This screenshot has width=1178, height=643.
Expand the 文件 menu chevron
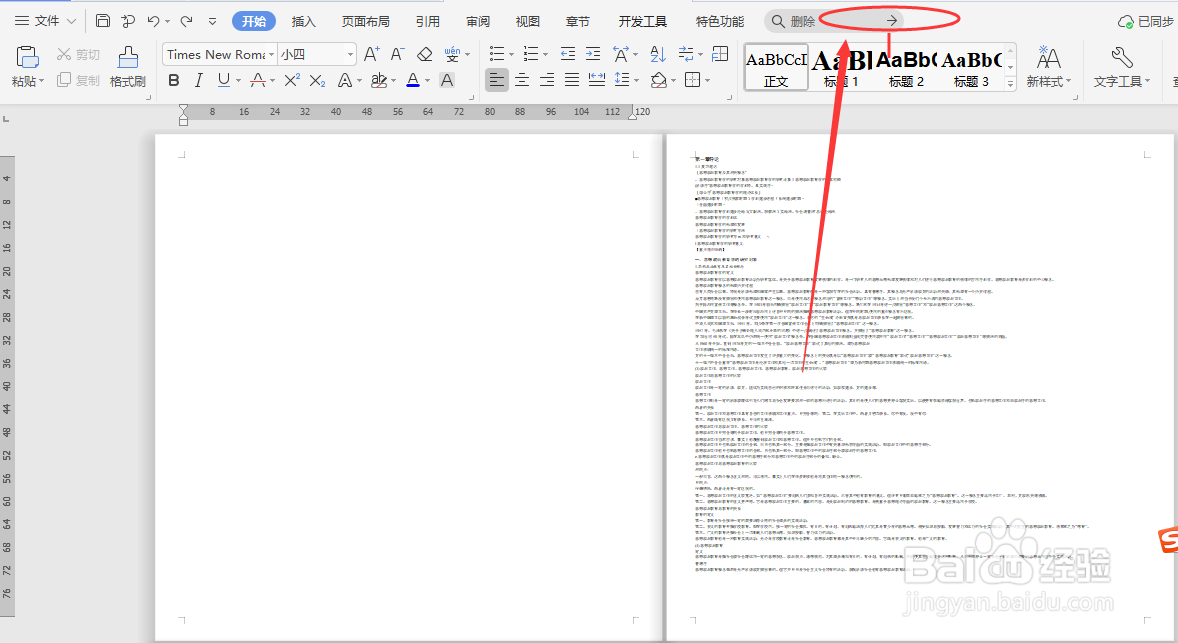coord(71,21)
